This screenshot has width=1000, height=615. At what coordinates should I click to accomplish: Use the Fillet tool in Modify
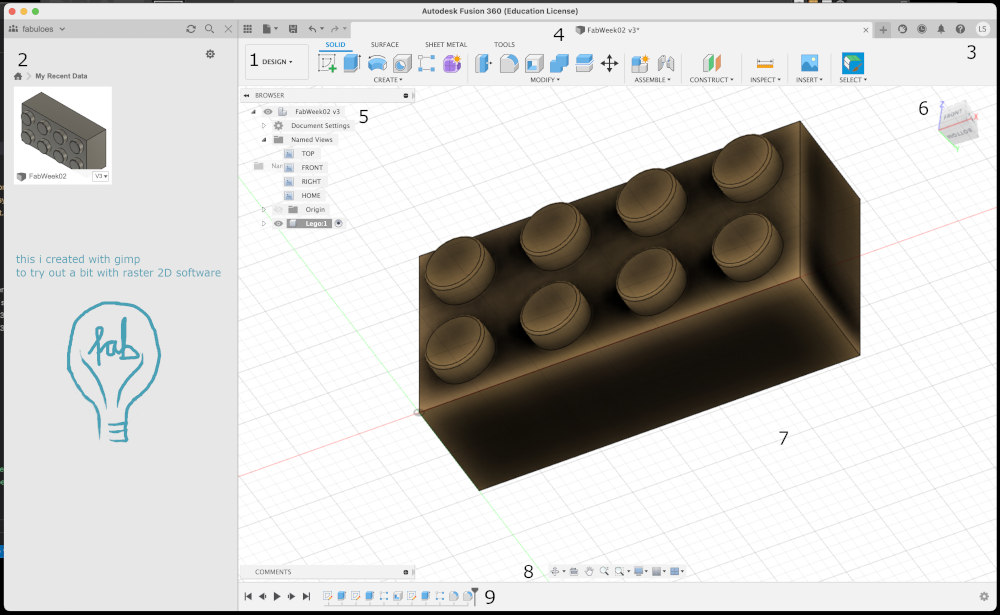click(x=509, y=63)
